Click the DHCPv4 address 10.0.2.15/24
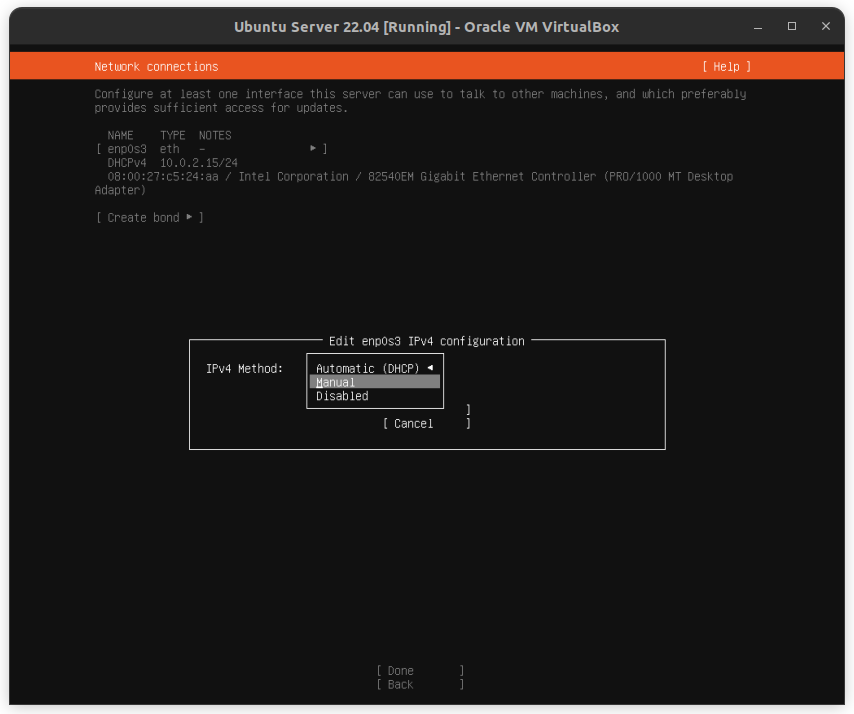Image resolution: width=854 pixels, height=714 pixels. click(199, 163)
